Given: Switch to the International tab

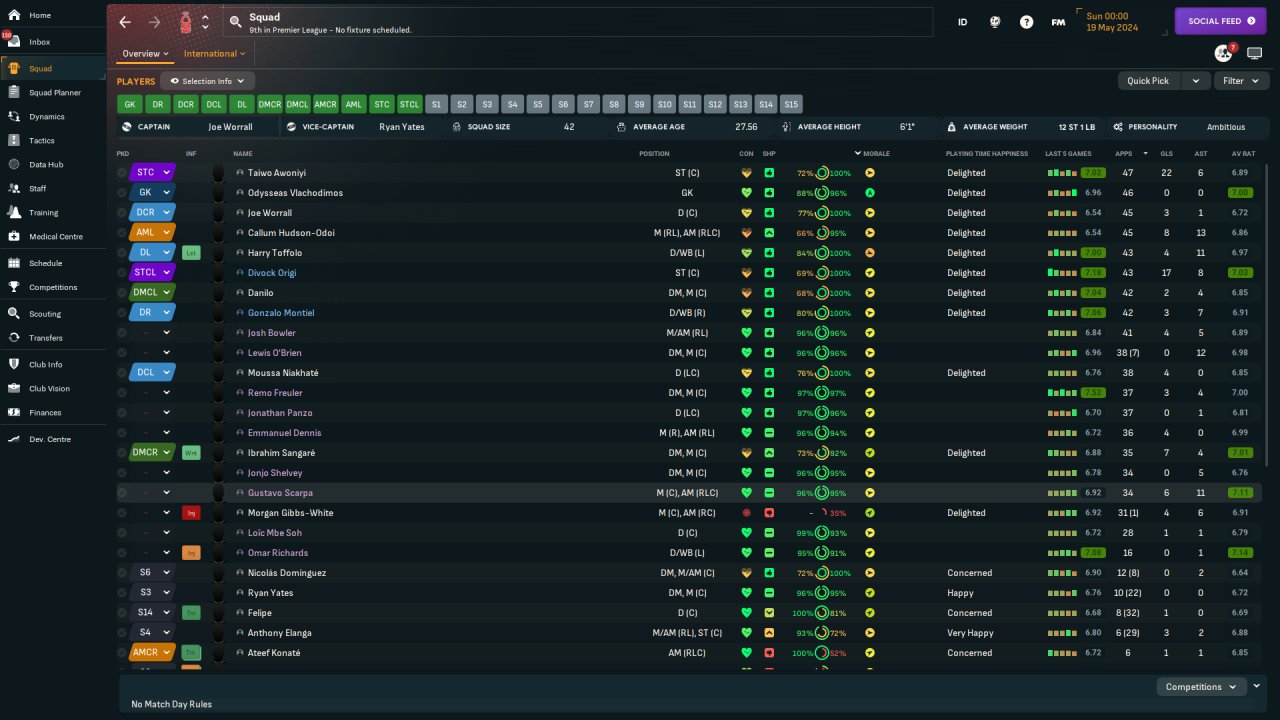Looking at the screenshot, I should point(214,54).
